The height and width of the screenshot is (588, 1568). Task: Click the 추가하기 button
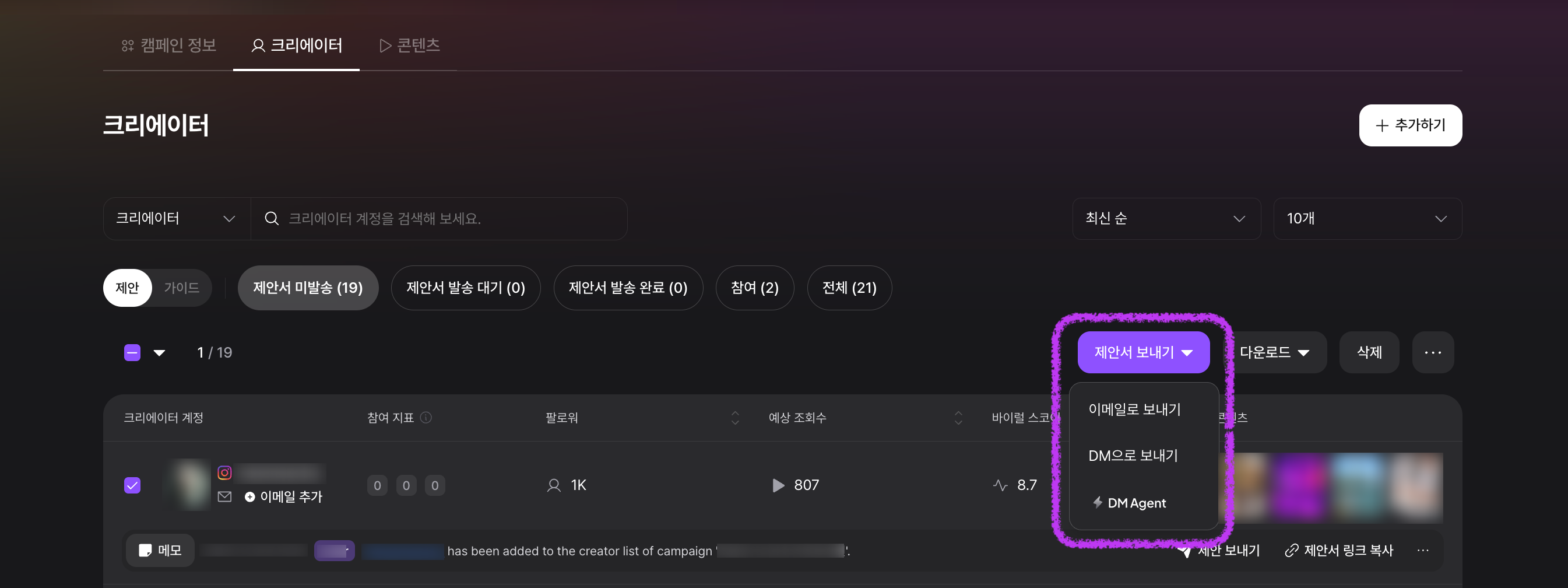tap(1409, 125)
